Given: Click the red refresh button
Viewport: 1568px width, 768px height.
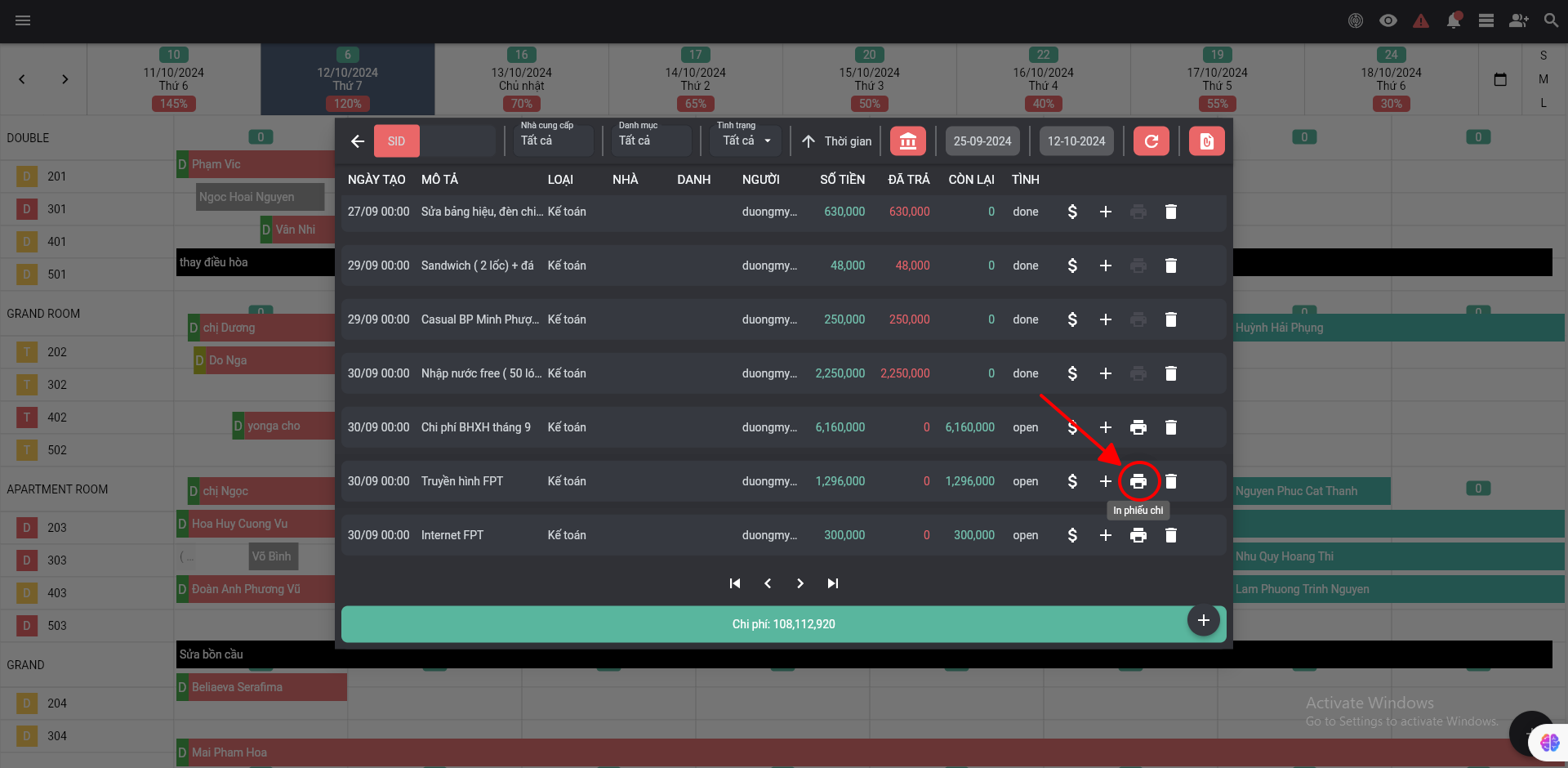Looking at the screenshot, I should tap(1151, 141).
